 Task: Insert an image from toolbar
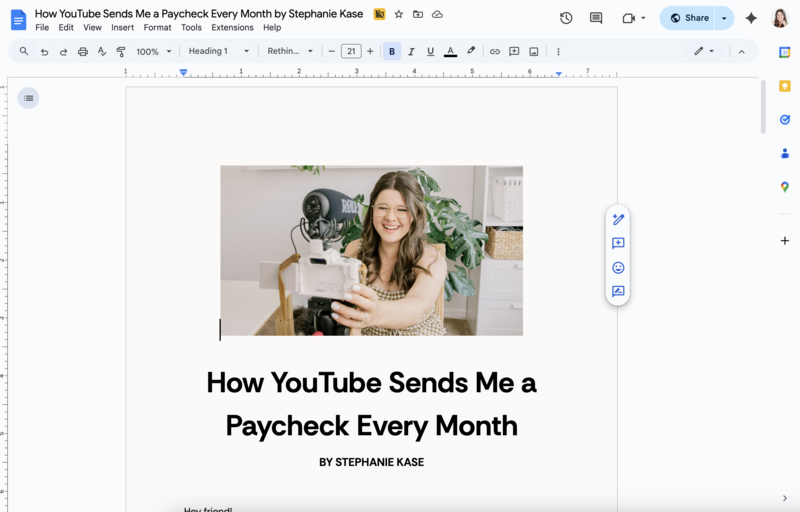coord(534,52)
